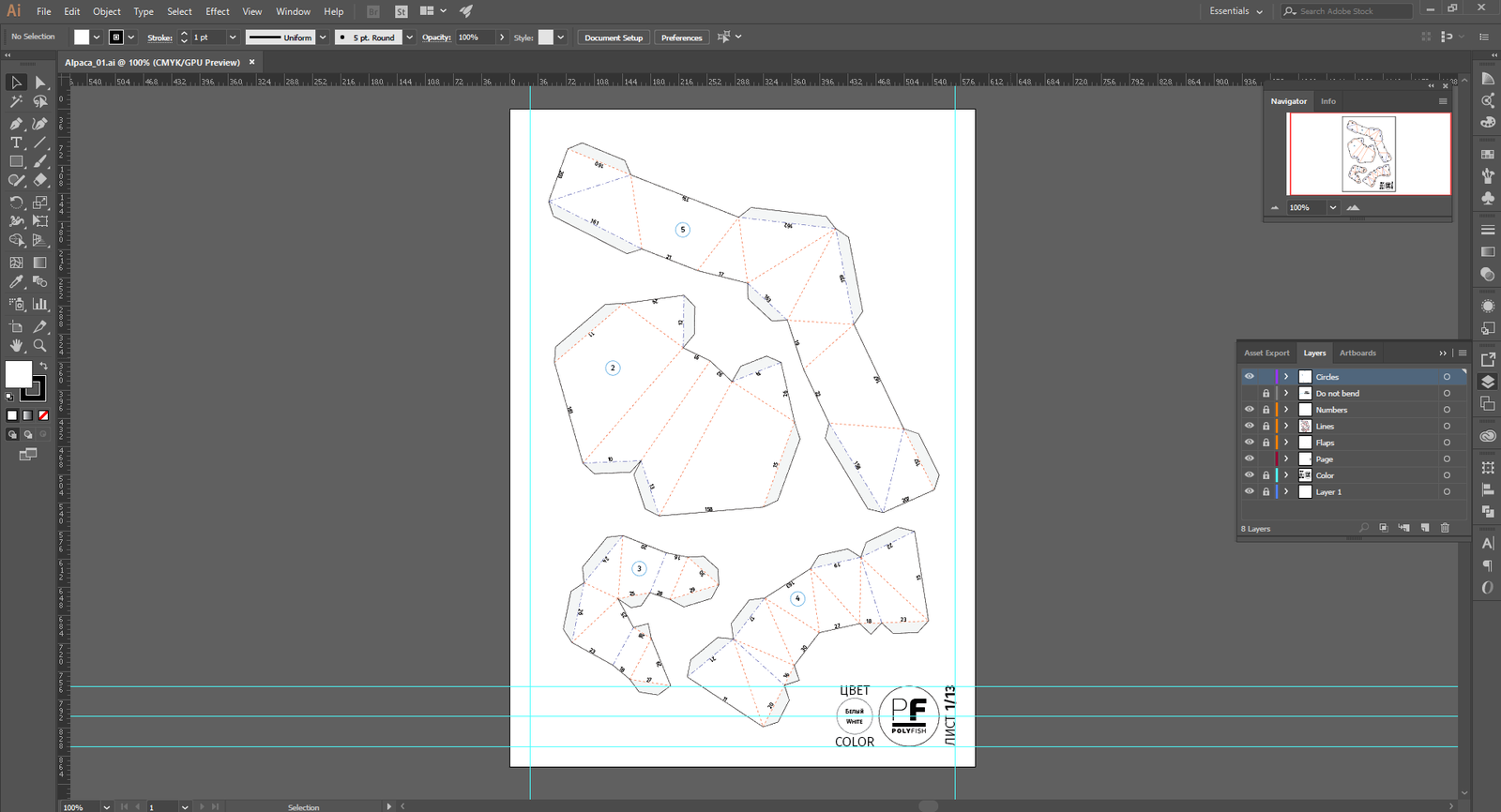This screenshot has height=812, width=1501.
Task: Close the Alpaca_01.ai document tab
Action: (251, 62)
